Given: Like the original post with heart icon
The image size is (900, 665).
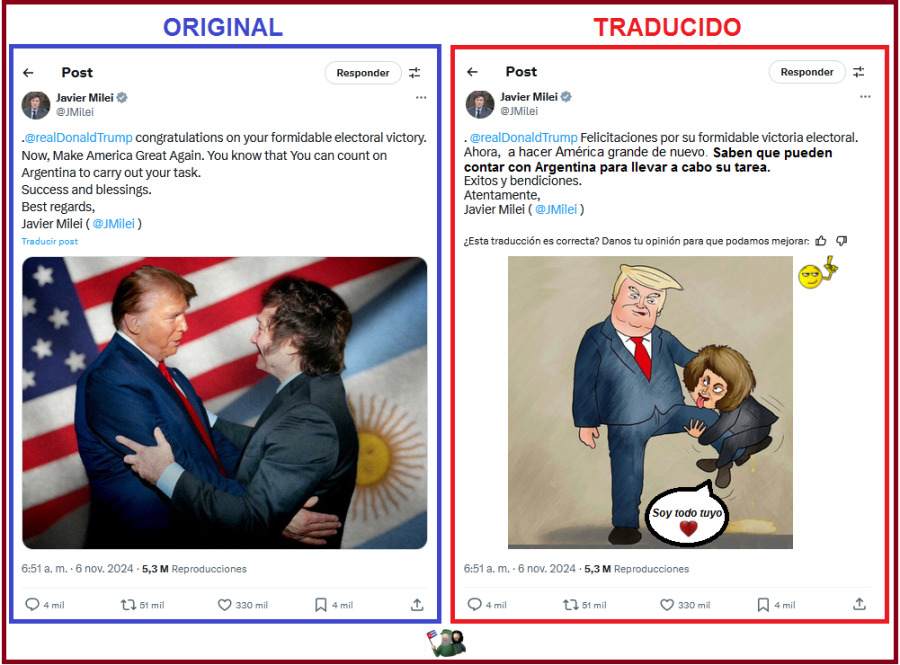Looking at the screenshot, I should [x=224, y=605].
